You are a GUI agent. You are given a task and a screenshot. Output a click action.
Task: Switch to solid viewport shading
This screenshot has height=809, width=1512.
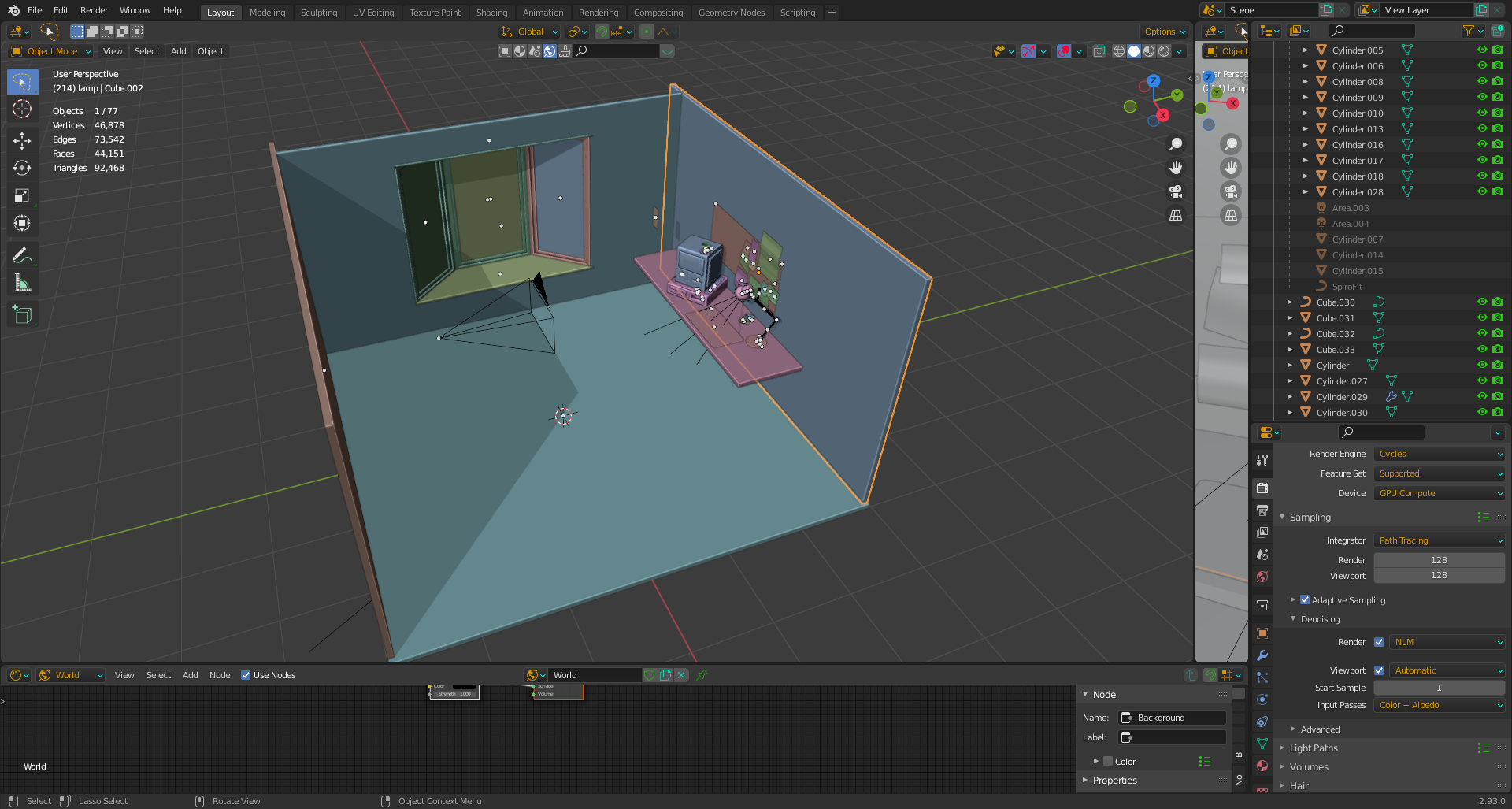[1134, 51]
